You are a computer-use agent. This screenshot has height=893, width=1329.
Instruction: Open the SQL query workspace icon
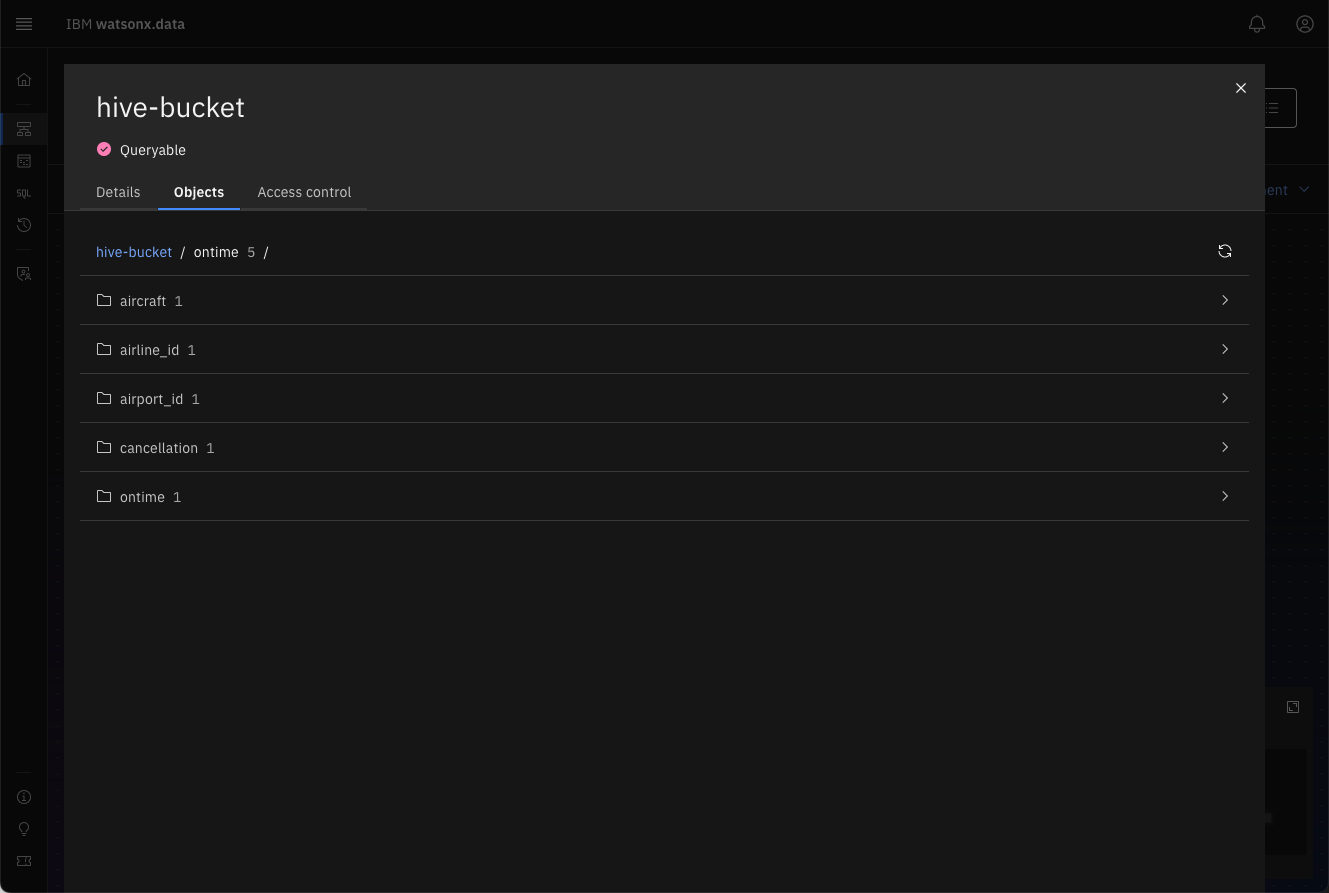pos(24,193)
